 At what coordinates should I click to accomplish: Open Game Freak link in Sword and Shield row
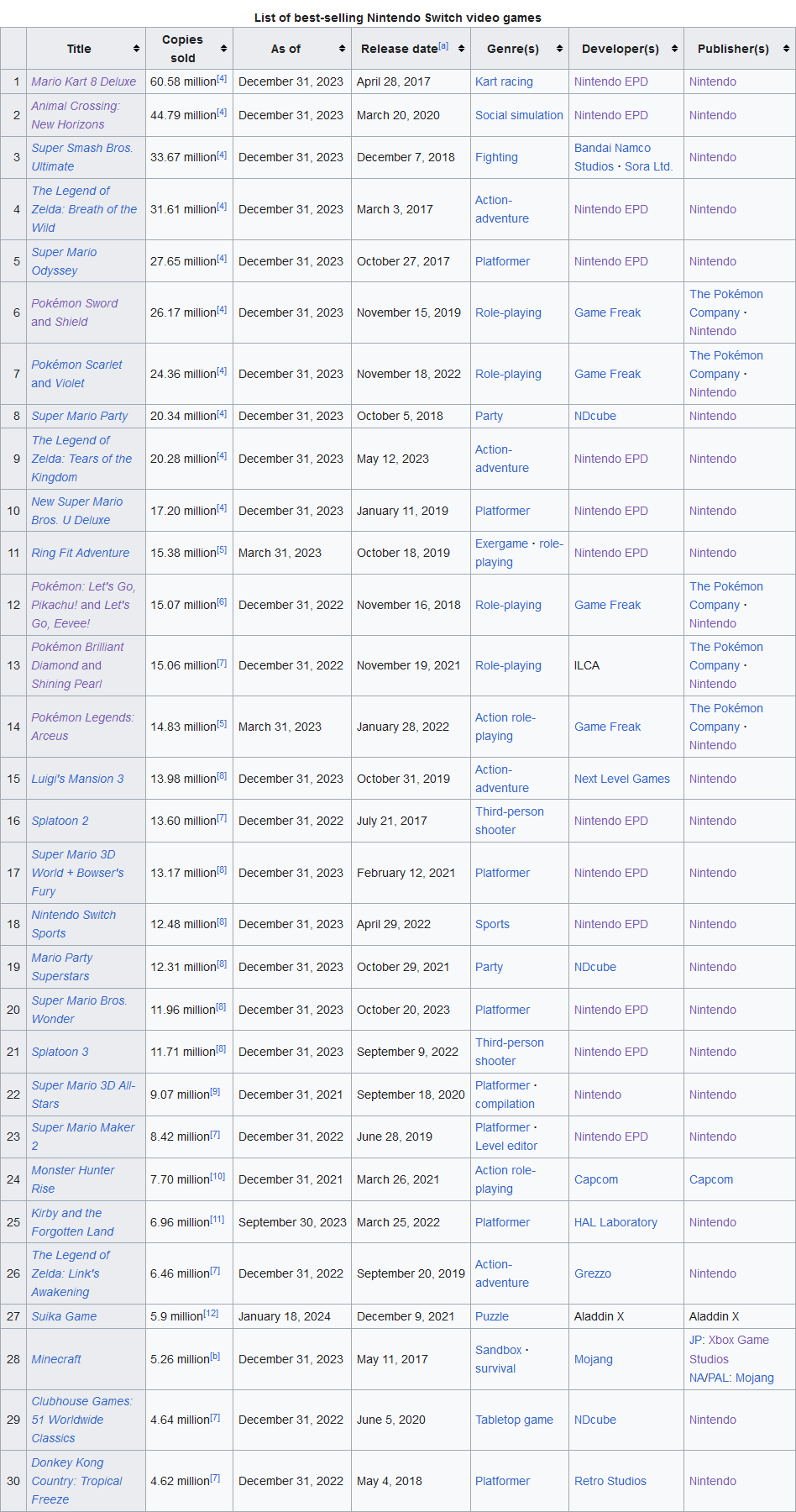[607, 312]
